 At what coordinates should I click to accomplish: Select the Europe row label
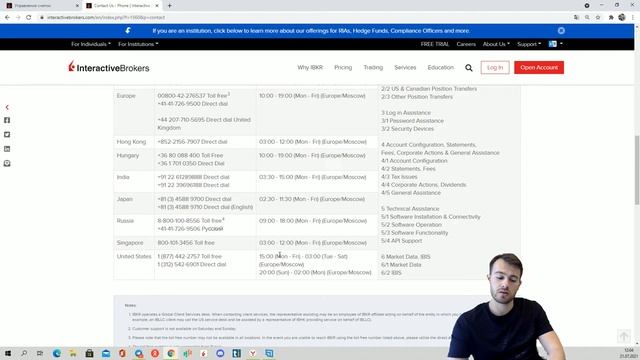pyautogui.click(x=126, y=96)
